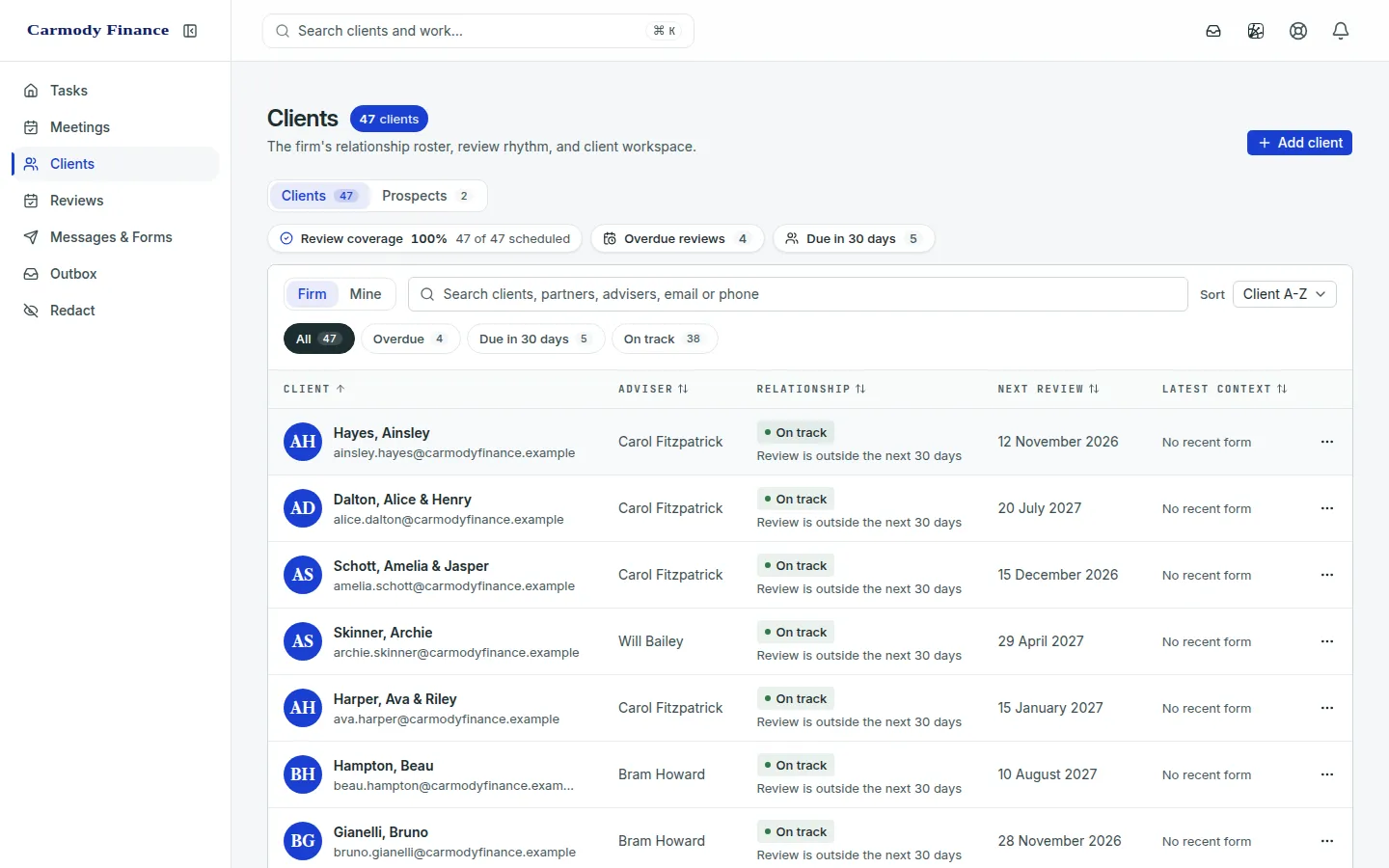Sort by the Latest Context column header
This screenshot has width=1389, height=868.
(x=1225, y=389)
